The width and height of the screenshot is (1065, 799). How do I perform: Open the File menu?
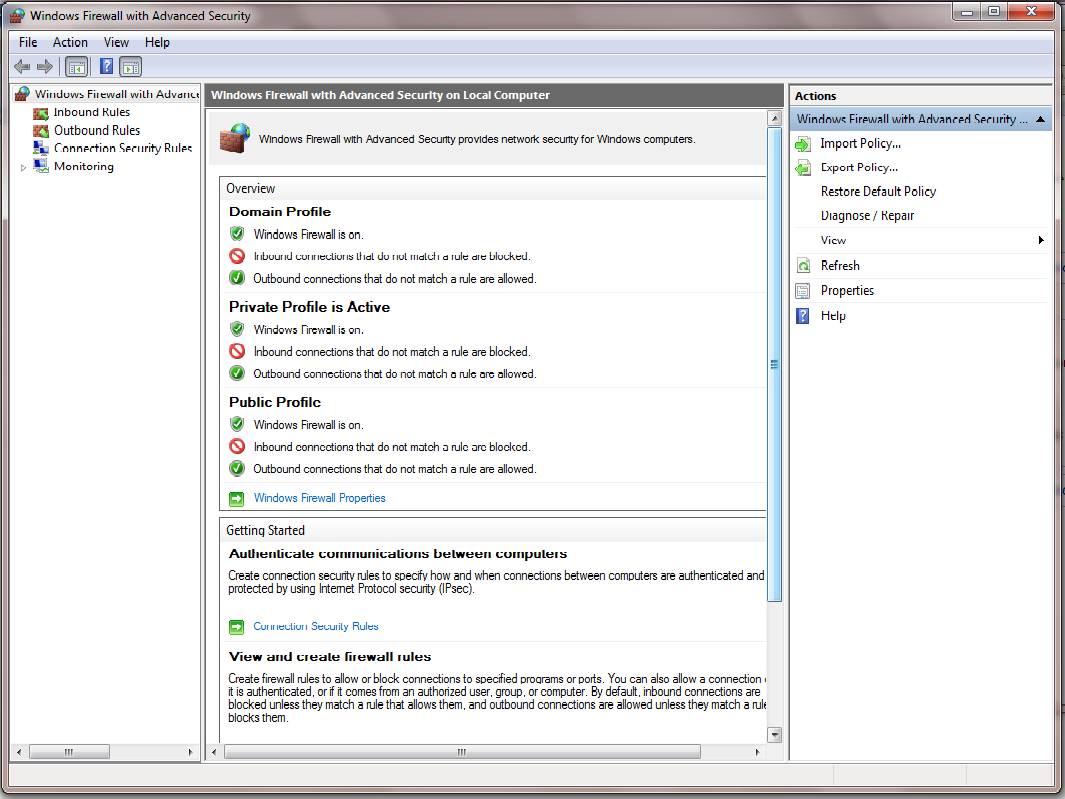click(28, 42)
